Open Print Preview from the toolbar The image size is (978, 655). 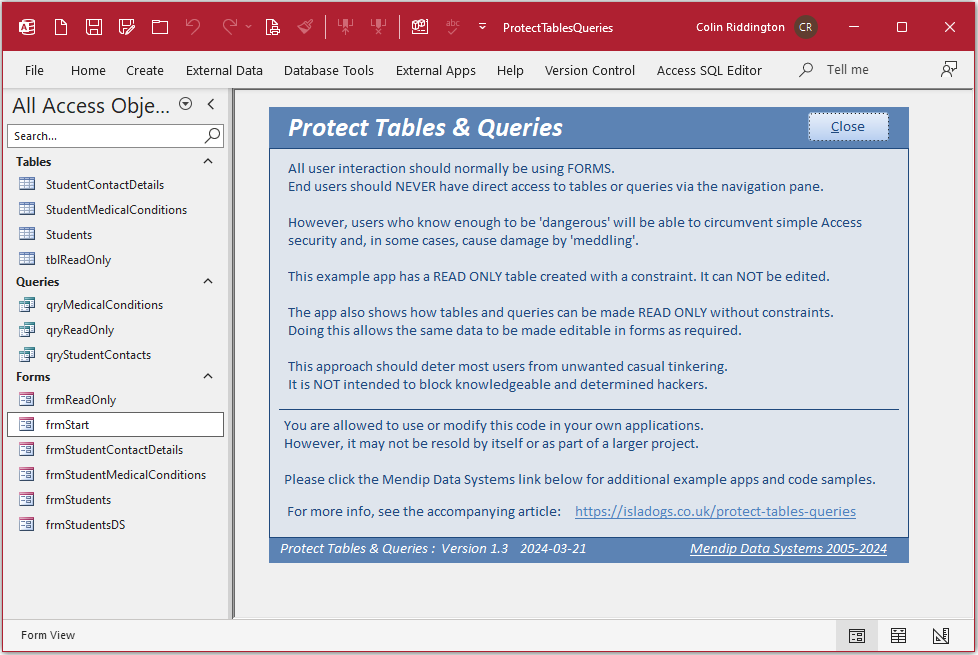point(273,27)
